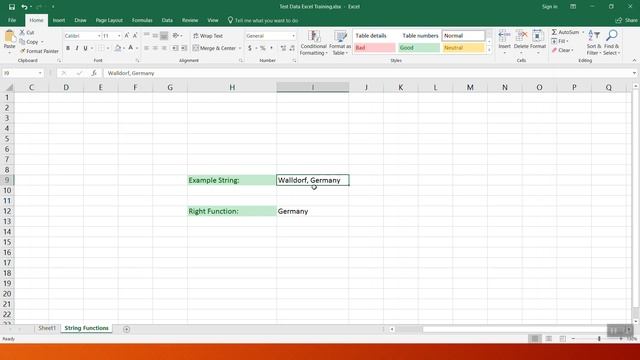Apply the Good cell style
The image size is (640, 360).
click(419, 48)
